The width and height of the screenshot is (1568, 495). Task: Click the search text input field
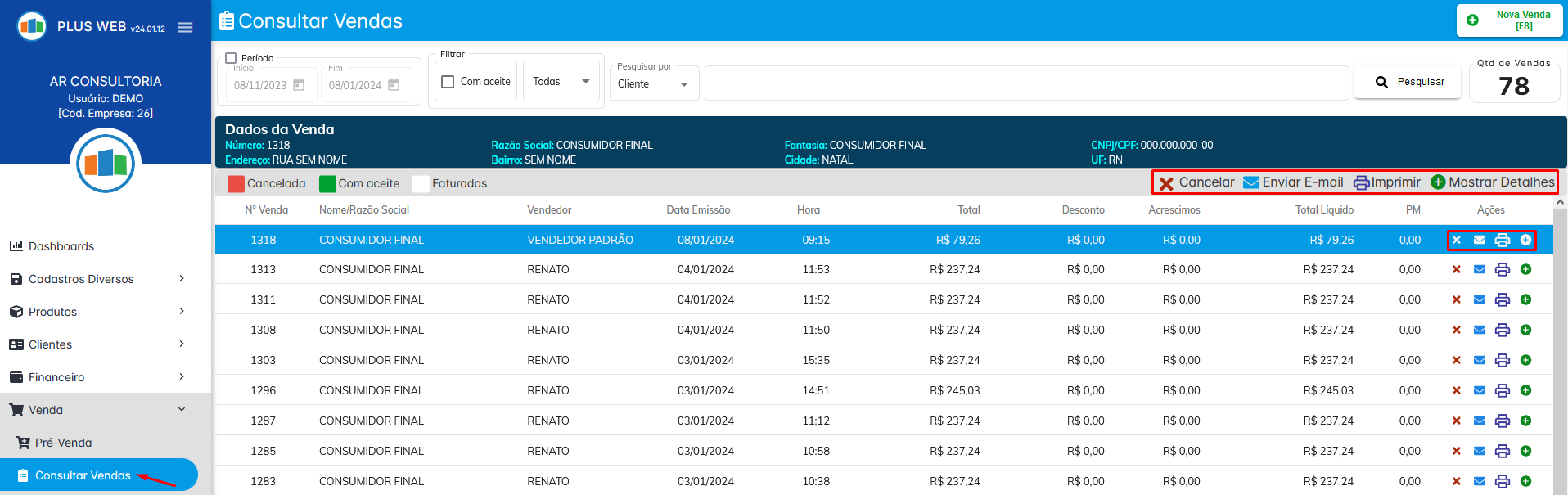(x=1026, y=83)
